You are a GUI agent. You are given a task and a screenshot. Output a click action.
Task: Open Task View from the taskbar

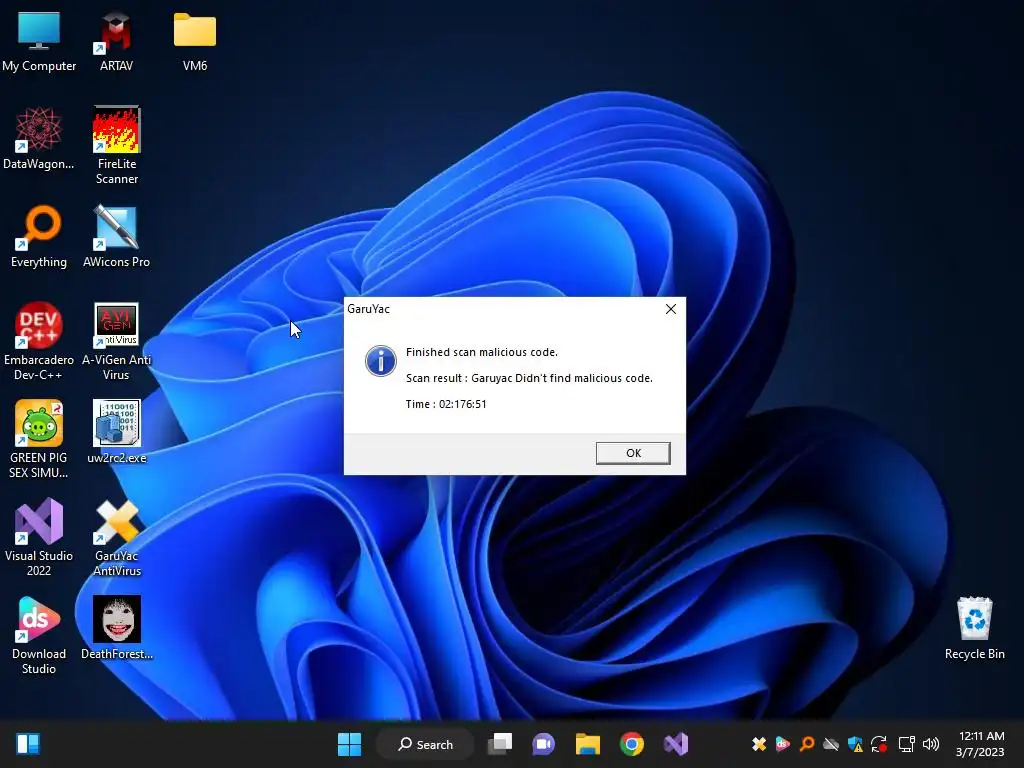click(x=500, y=744)
